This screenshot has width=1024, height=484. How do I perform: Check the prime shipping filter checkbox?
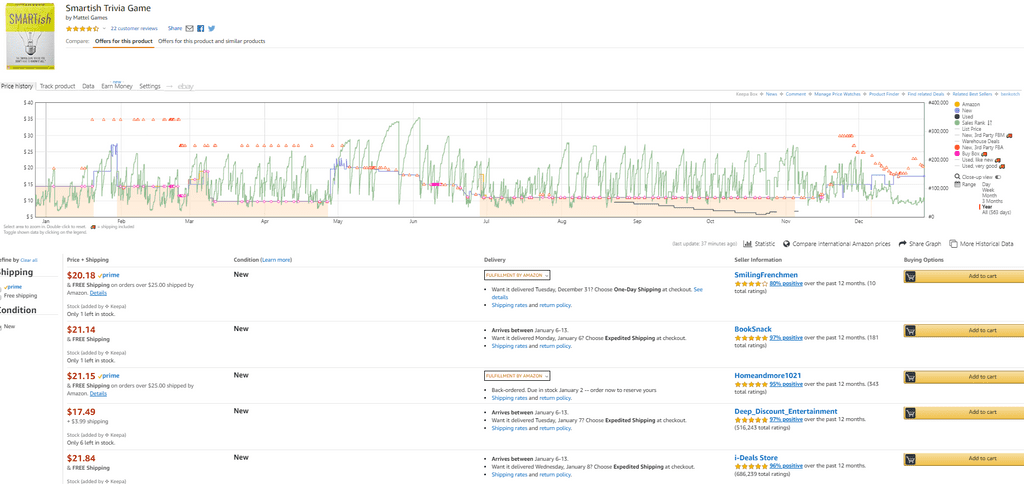1,287
